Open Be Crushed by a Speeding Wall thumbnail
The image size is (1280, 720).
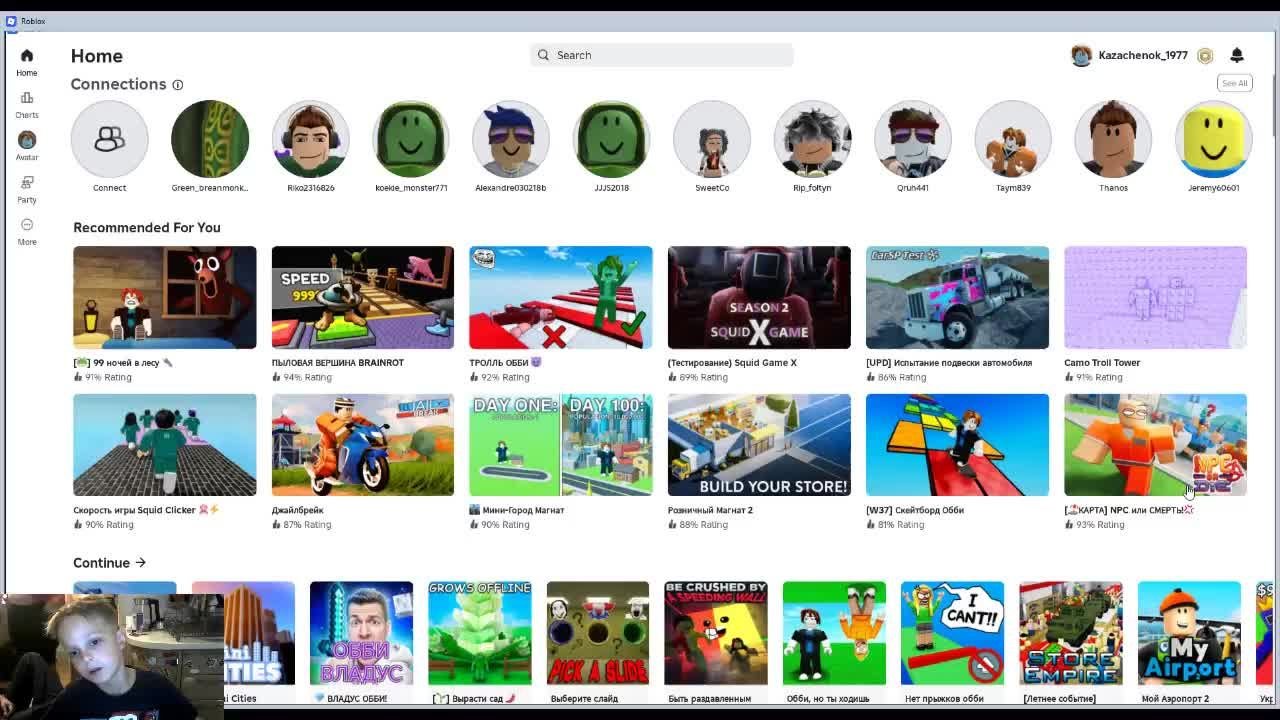tap(716, 633)
